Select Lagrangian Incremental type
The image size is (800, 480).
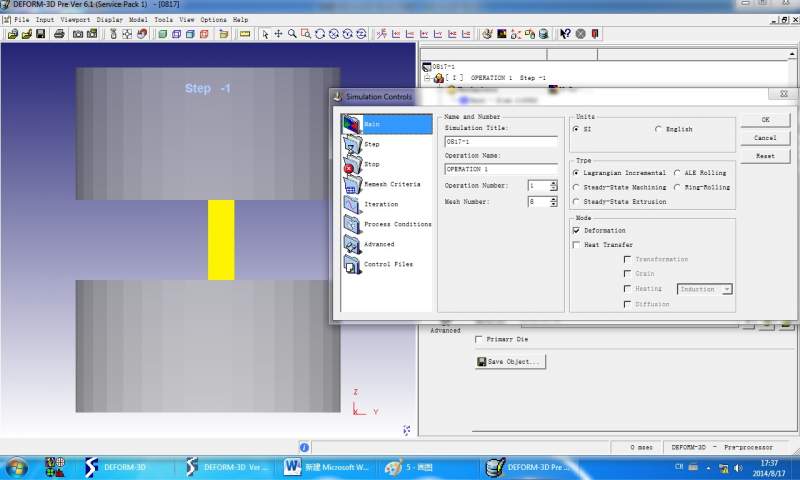click(576, 173)
